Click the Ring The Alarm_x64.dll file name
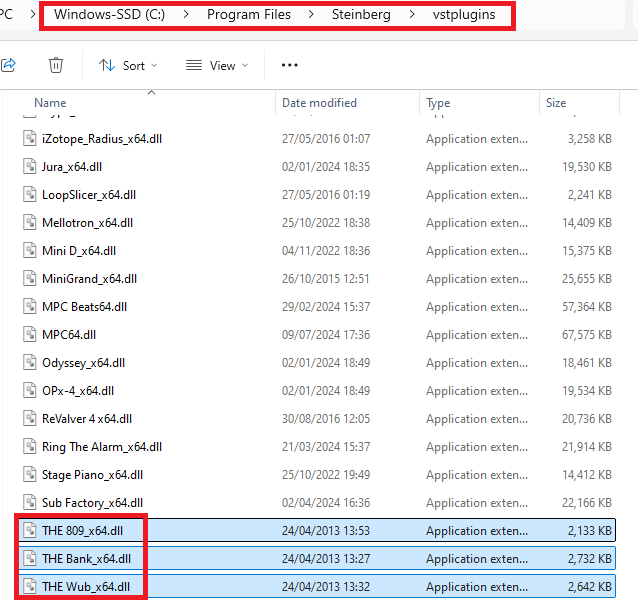The height and width of the screenshot is (601, 638). tap(102, 447)
